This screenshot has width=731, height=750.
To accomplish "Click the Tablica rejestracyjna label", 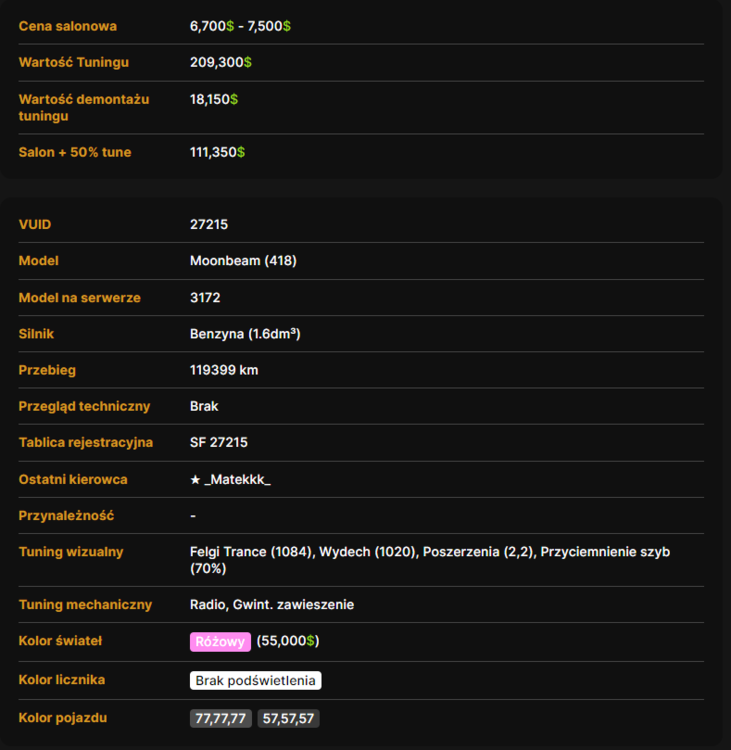I will point(86,442).
